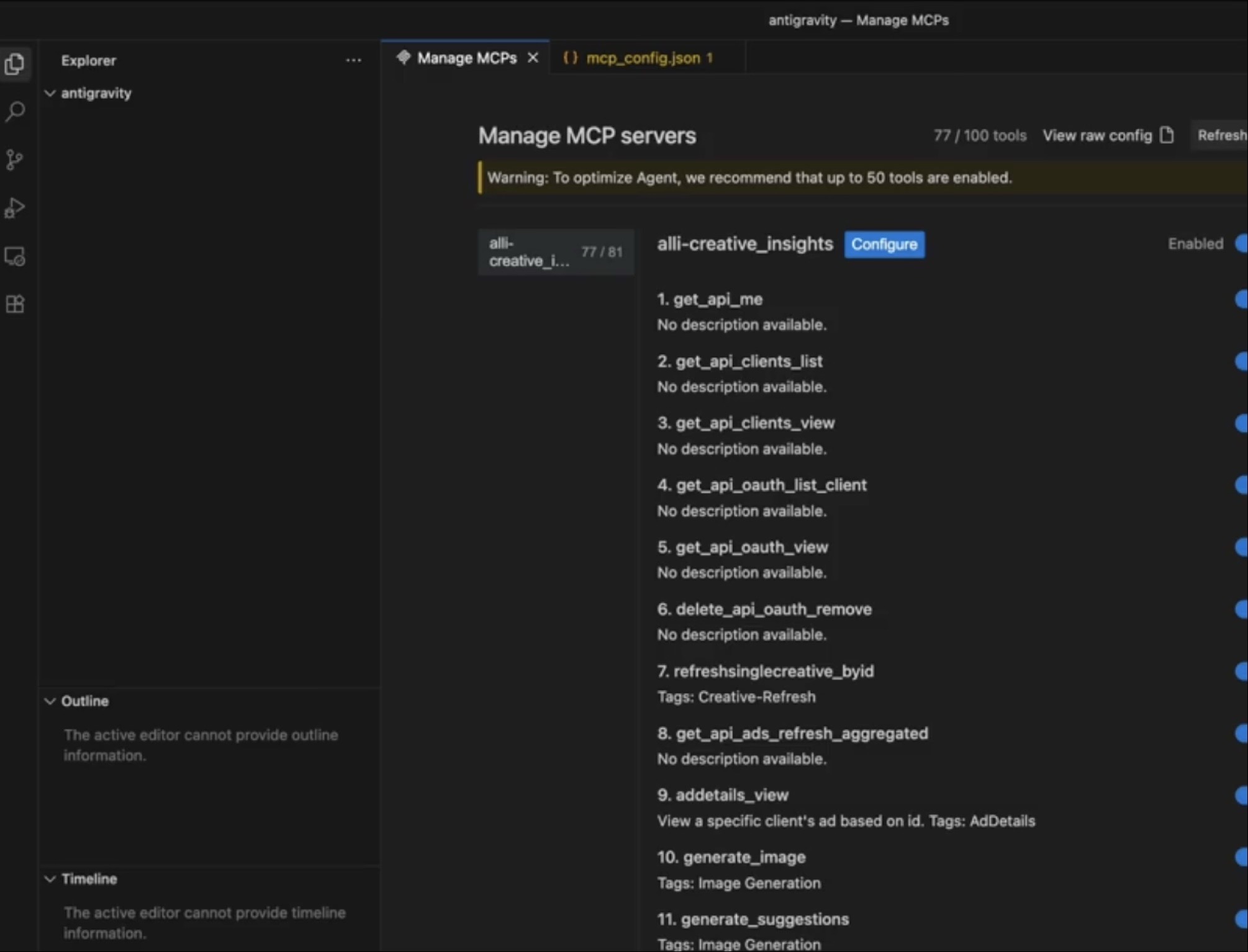
Task: Click the 50 tools warning banner text
Action: coord(749,177)
